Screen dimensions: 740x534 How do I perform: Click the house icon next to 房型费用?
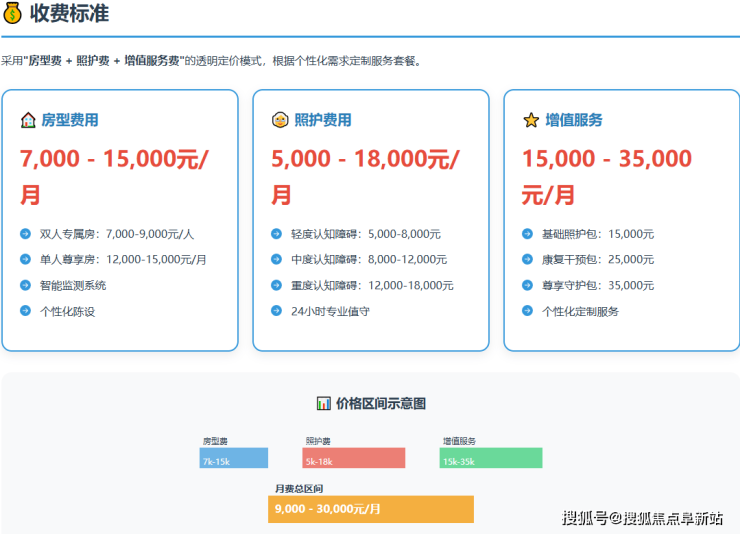(28, 120)
